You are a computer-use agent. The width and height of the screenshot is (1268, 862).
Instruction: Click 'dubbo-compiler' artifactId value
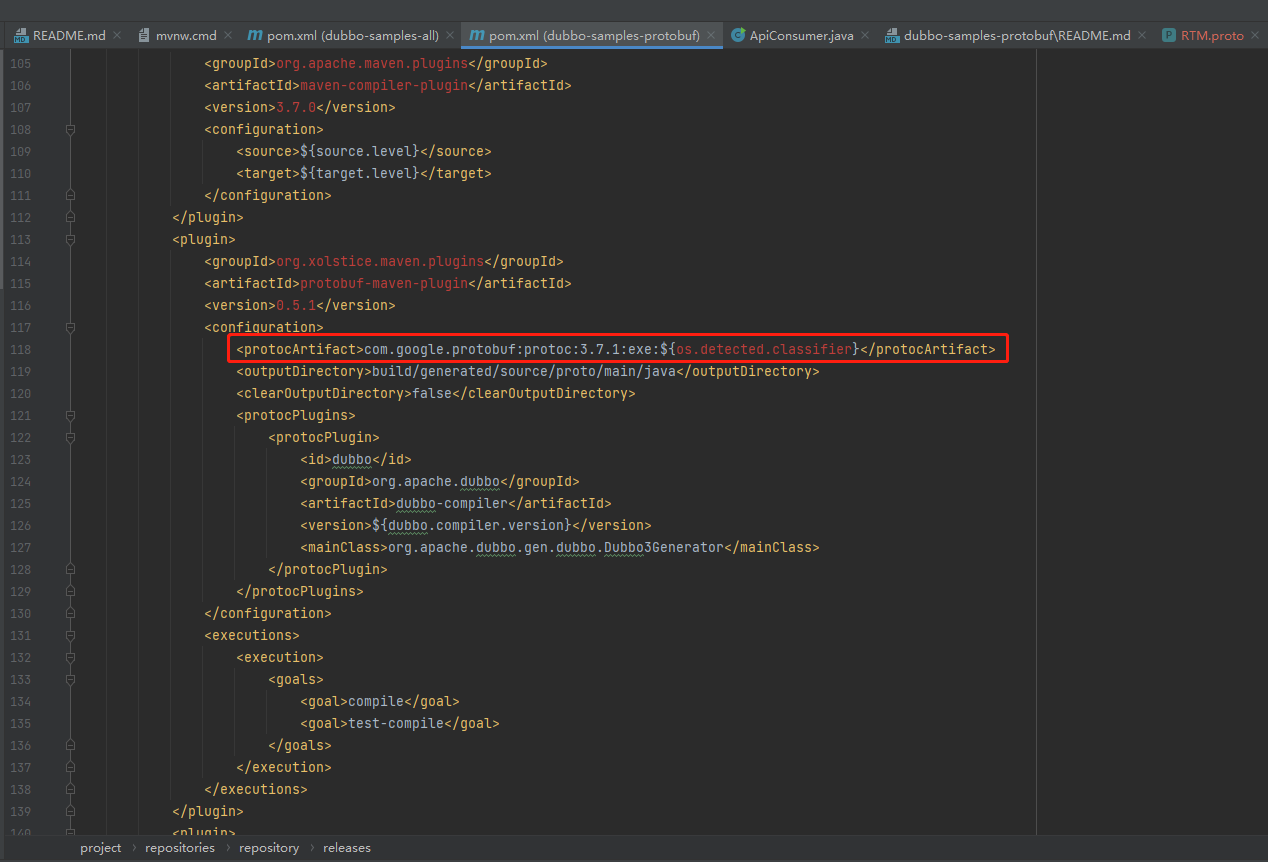(x=452, y=503)
